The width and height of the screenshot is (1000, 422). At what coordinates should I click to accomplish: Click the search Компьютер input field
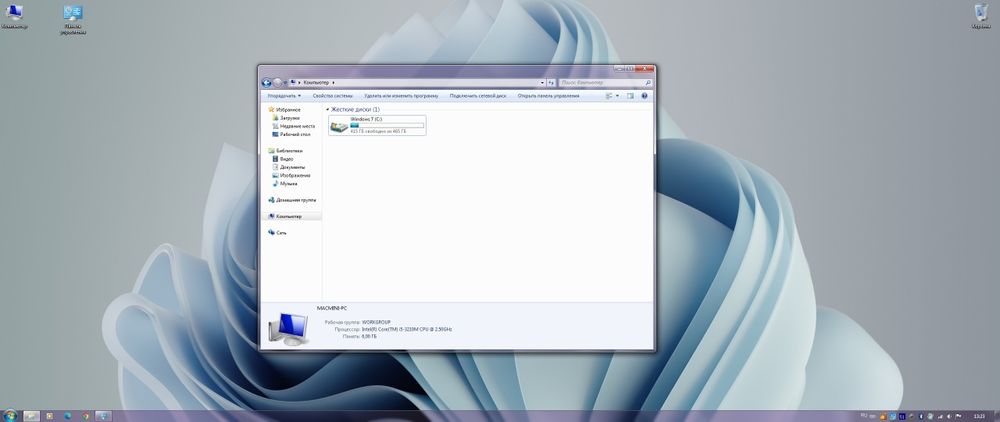pos(603,83)
